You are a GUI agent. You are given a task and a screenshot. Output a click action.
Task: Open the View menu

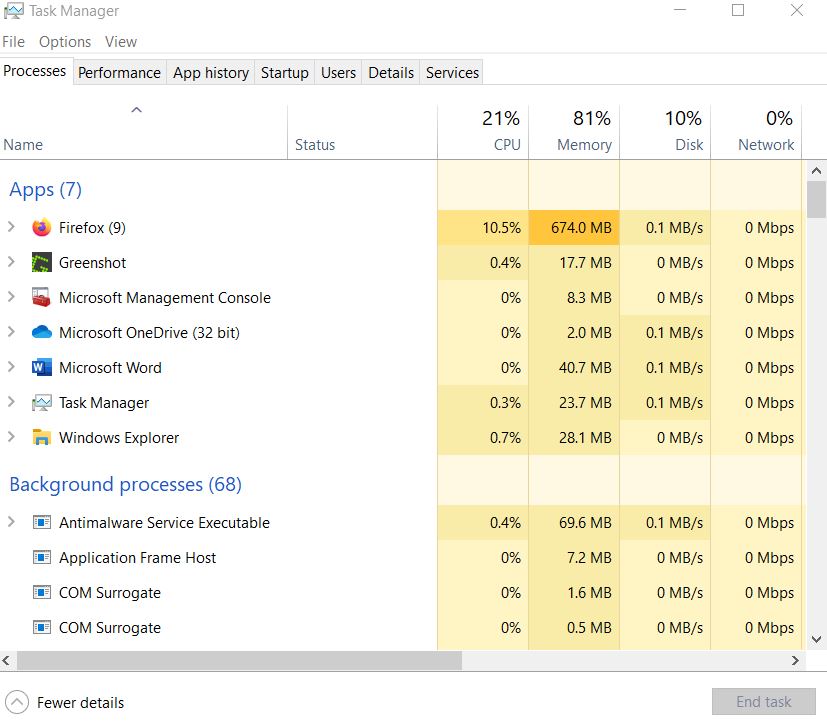[x=120, y=41]
